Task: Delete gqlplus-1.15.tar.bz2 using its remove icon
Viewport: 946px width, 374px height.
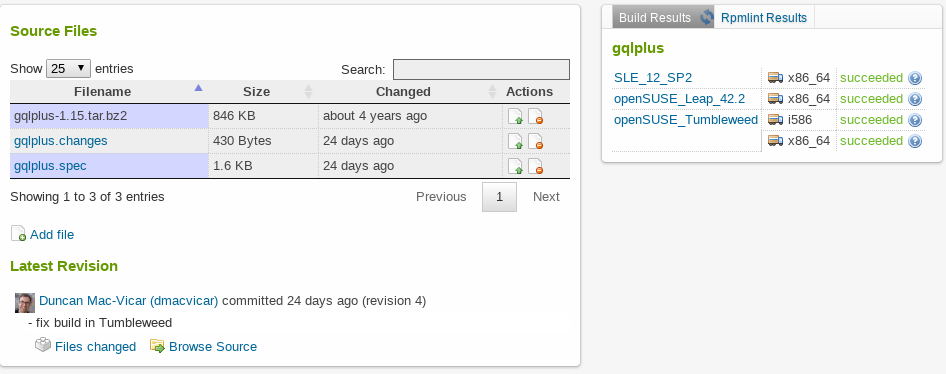Action: pyautogui.click(x=535, y=116)
